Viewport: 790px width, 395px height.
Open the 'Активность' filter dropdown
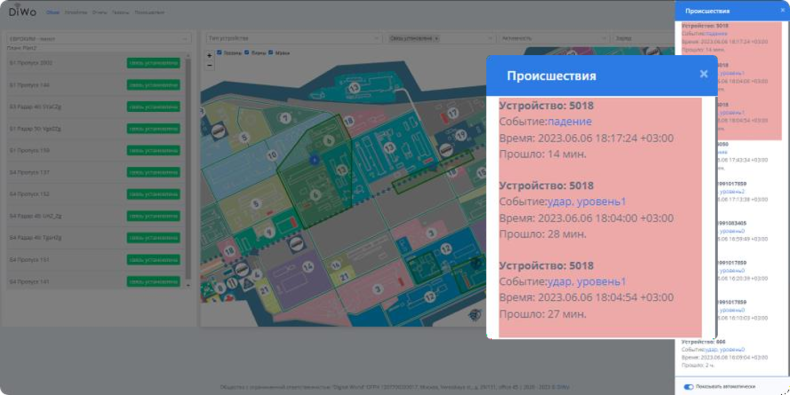553,38
